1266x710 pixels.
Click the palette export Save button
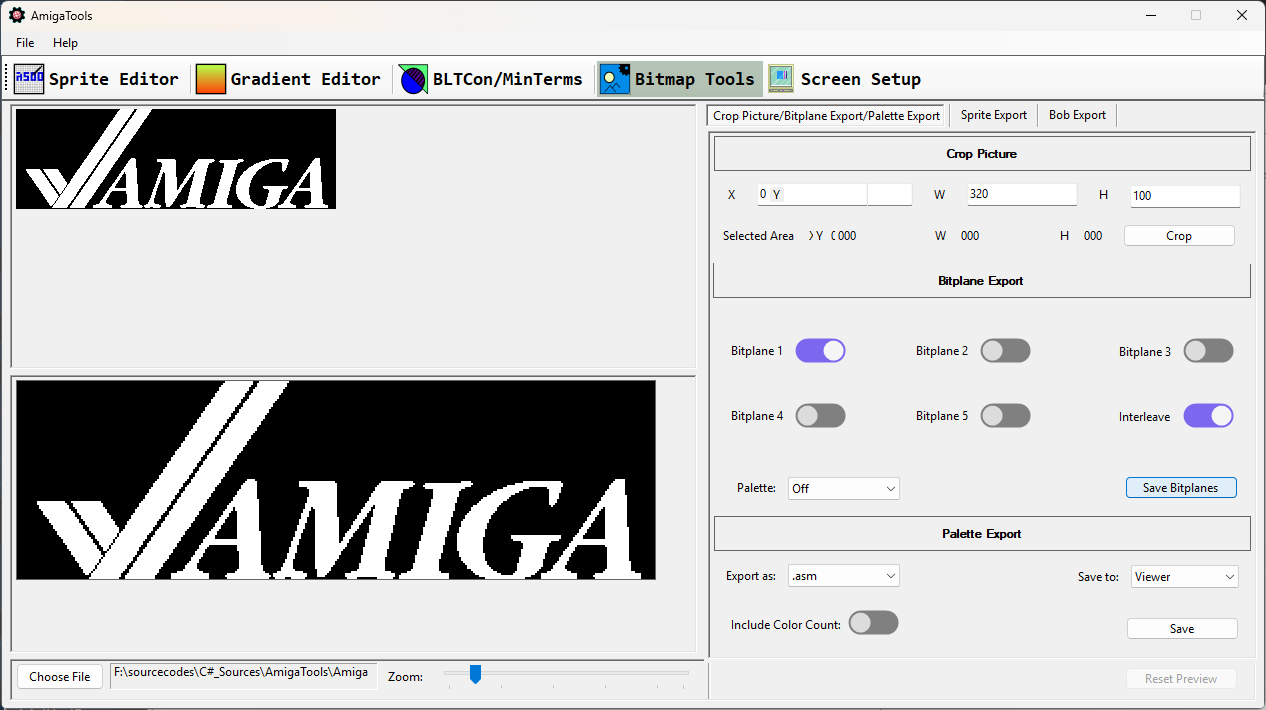1182,629
